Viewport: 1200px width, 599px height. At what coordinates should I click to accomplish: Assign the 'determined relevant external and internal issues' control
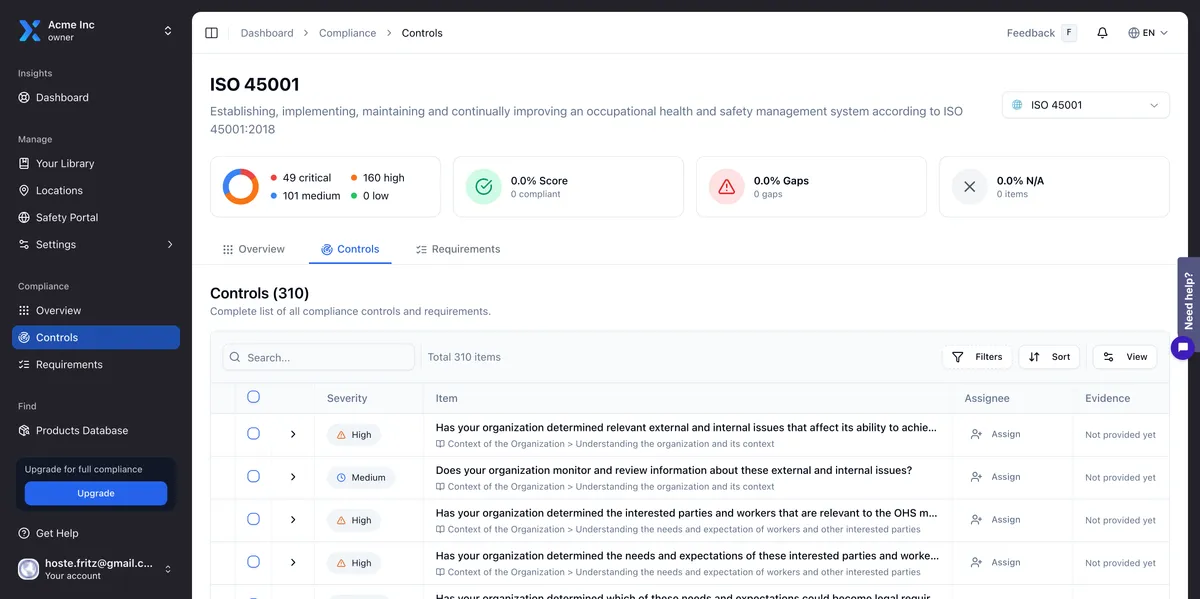[x=995, y=434]
